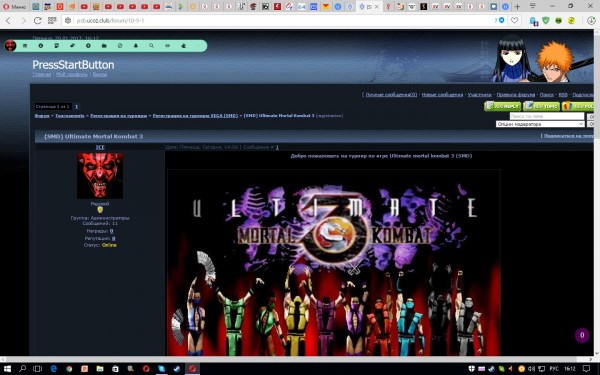Open the RSS link
600x375 pixels.
563,95
